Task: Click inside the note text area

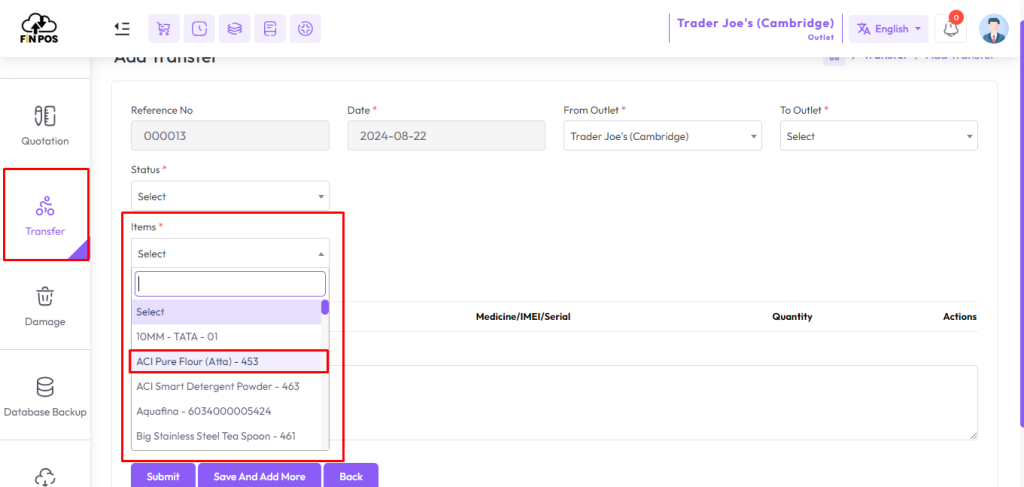Action: click(x=653, y=402)
